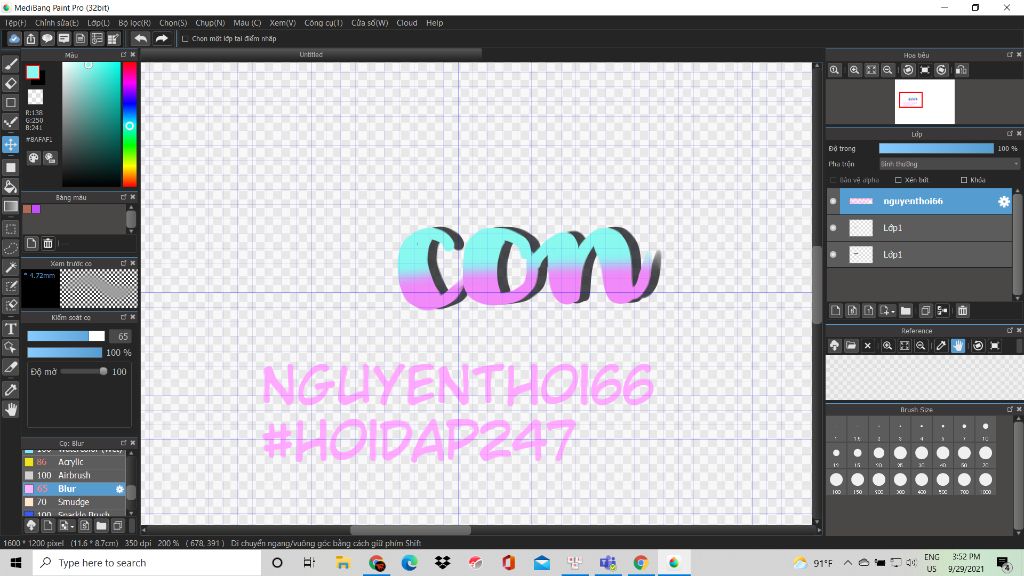Toggle Bảo vệ alpha checkbox
Image resolution: width=1024 pixels, height=576 pixels.
[x=833, y=180]
